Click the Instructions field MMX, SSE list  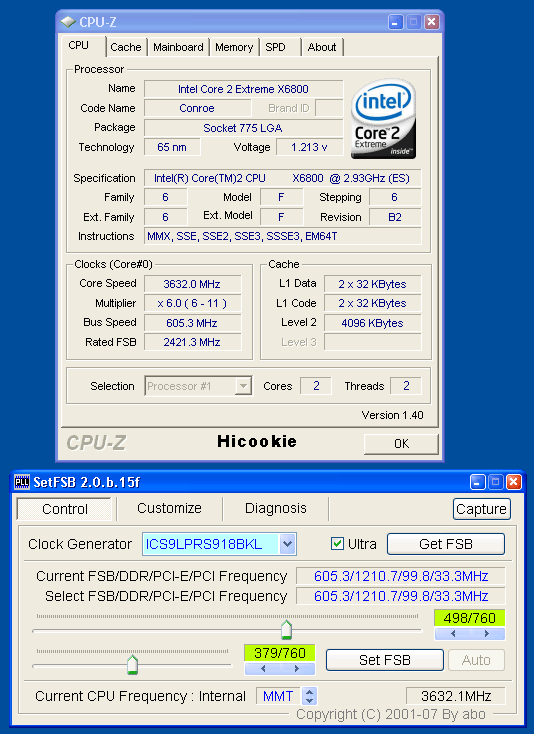(x=282, y=236)
